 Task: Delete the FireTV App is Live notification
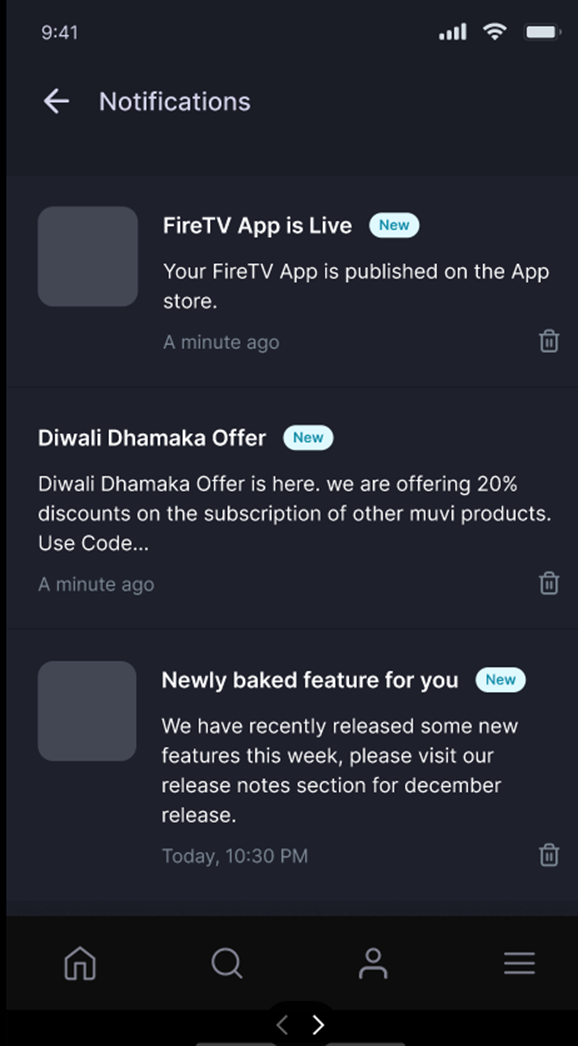pos(549,341)
